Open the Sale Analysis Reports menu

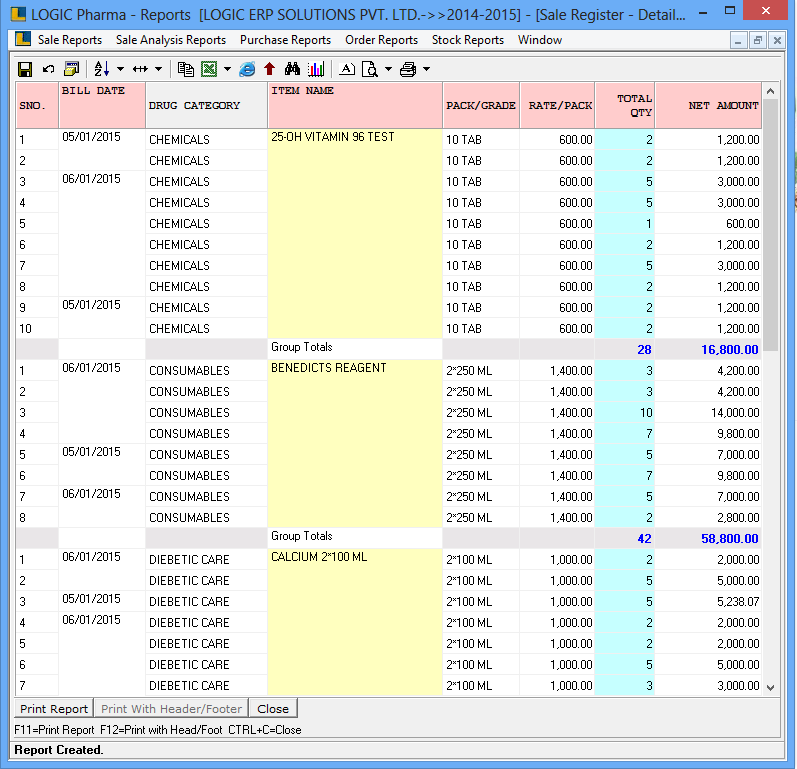tap(171, 40)
